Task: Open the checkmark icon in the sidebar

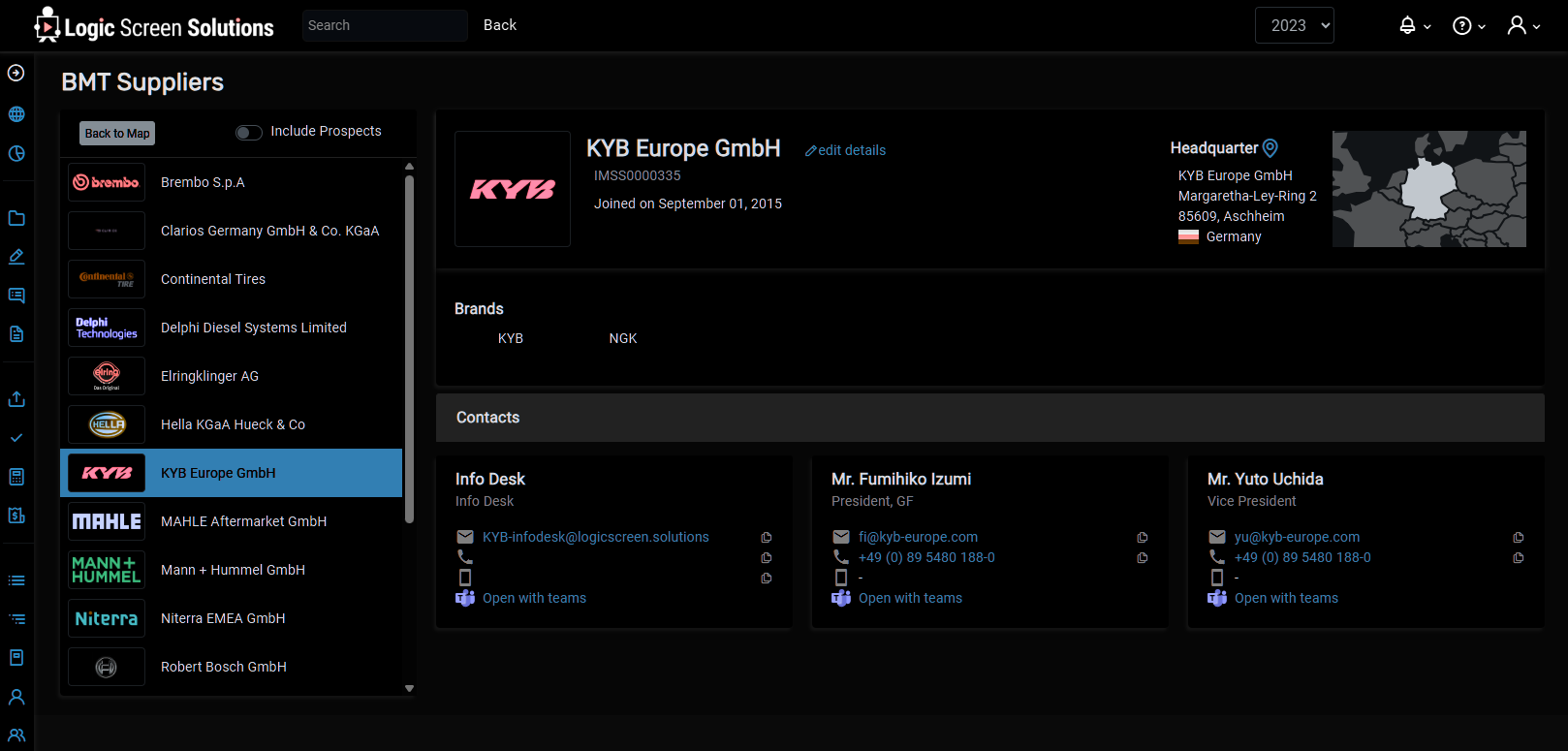Action: [x=16, y=438]
